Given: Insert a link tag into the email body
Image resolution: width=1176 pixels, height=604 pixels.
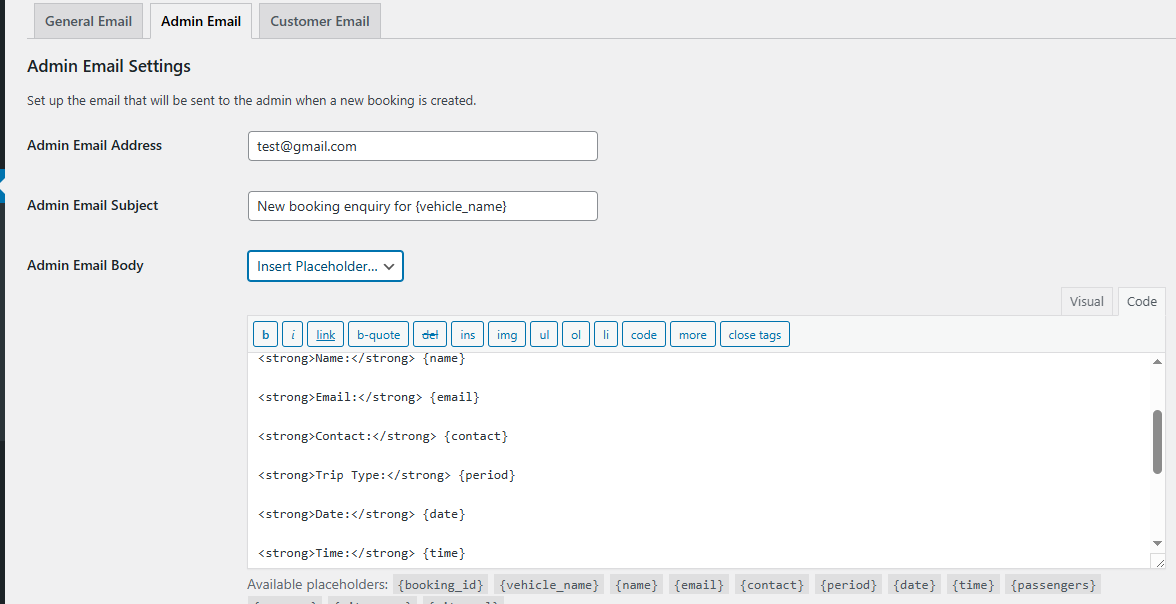Looking at the screenshot, I should pyautogui.click(x=325, y=333).
